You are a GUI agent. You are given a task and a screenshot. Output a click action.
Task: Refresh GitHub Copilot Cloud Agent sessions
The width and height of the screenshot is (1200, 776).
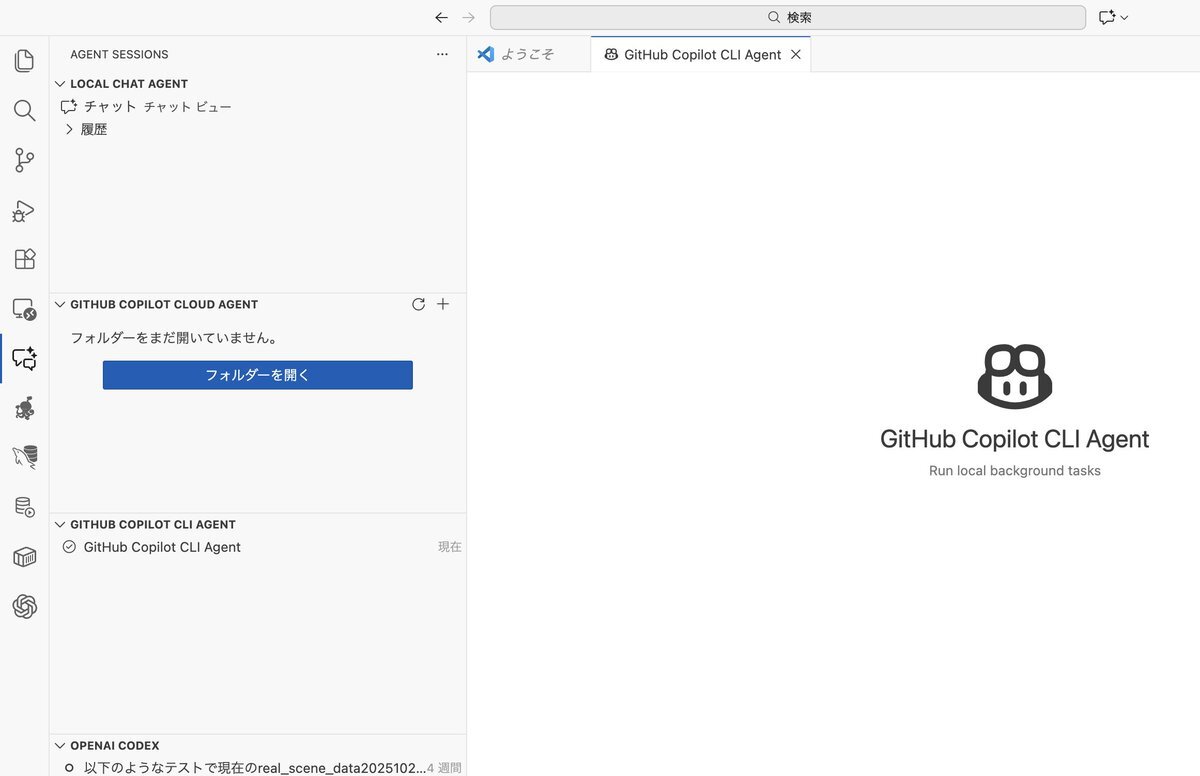(x=418, y=304)
